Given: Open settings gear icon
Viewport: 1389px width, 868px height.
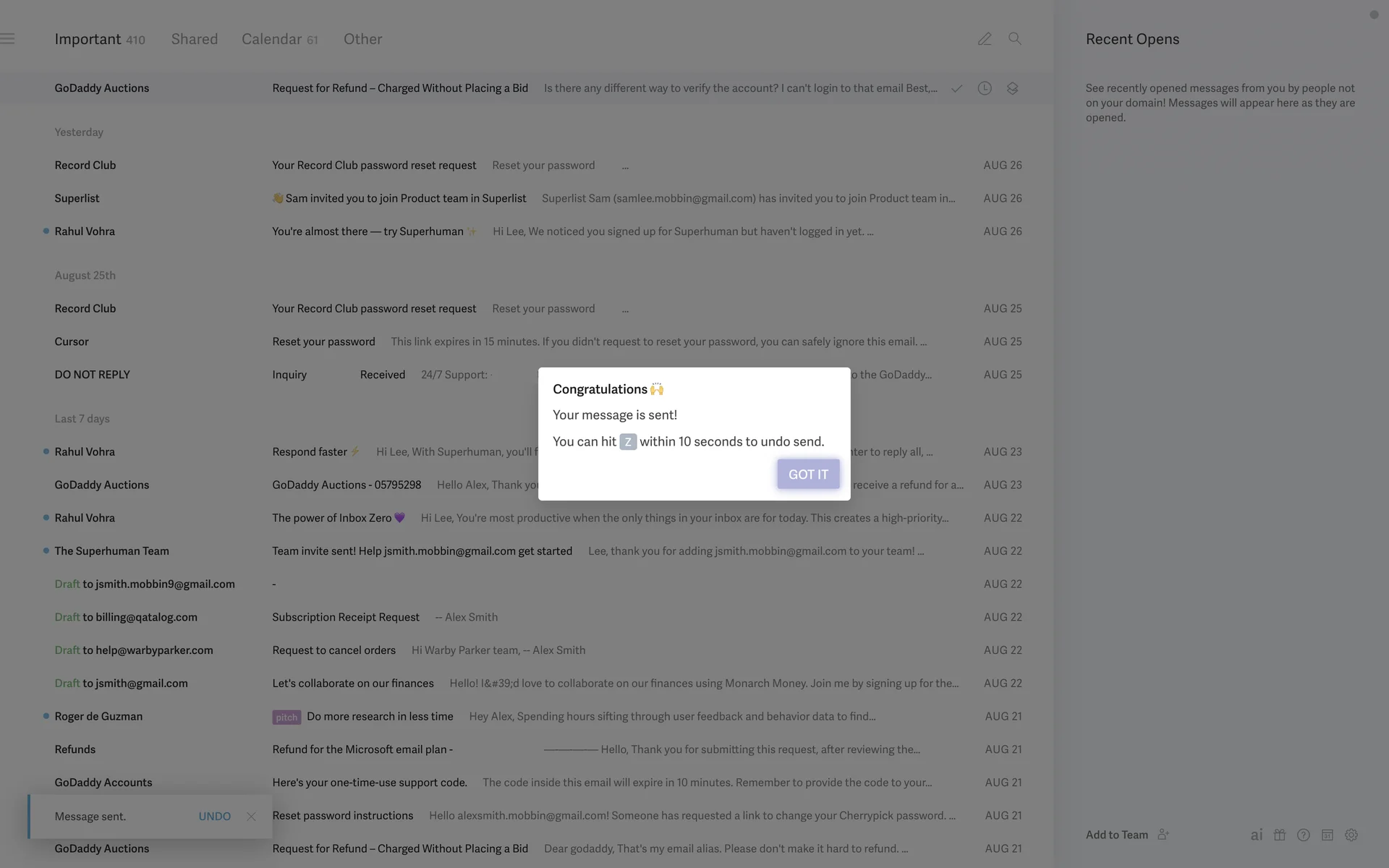Looking at the screenshot, I should [1351, 835].
